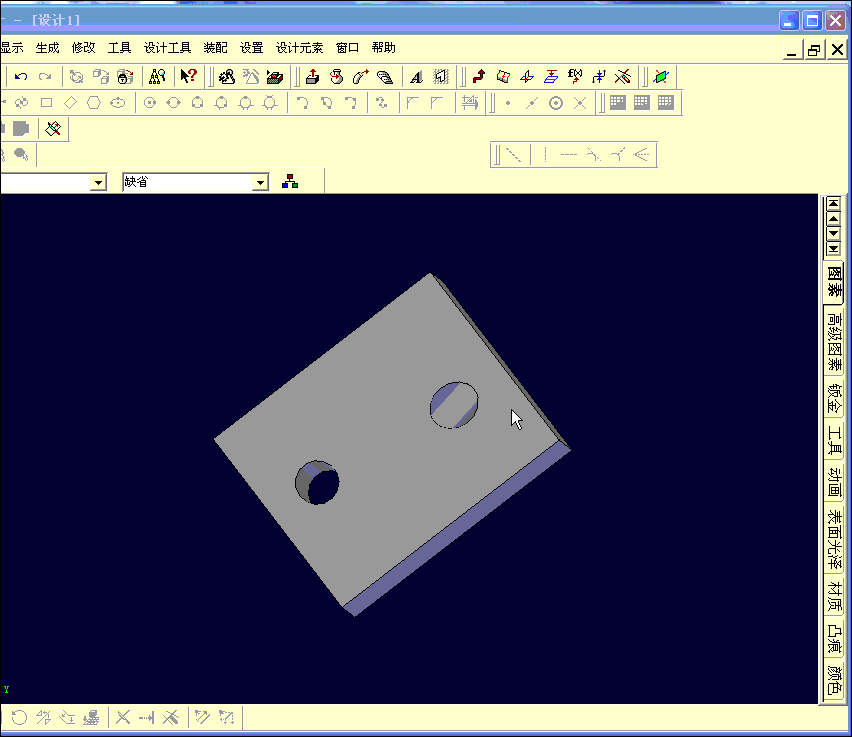The width and height of the screenshot is (852, 737).
Task: Select the Extrude feature icon with red up arrow
Action: tap(312, 77)
